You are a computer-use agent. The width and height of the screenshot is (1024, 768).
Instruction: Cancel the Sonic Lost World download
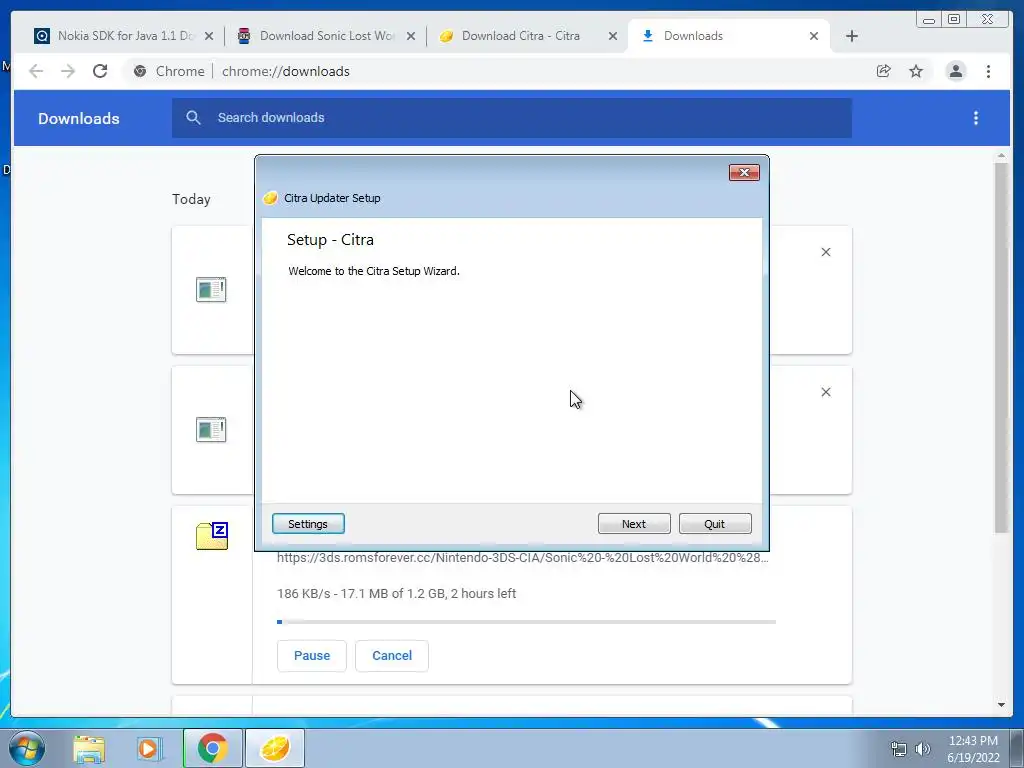(392, 656)
